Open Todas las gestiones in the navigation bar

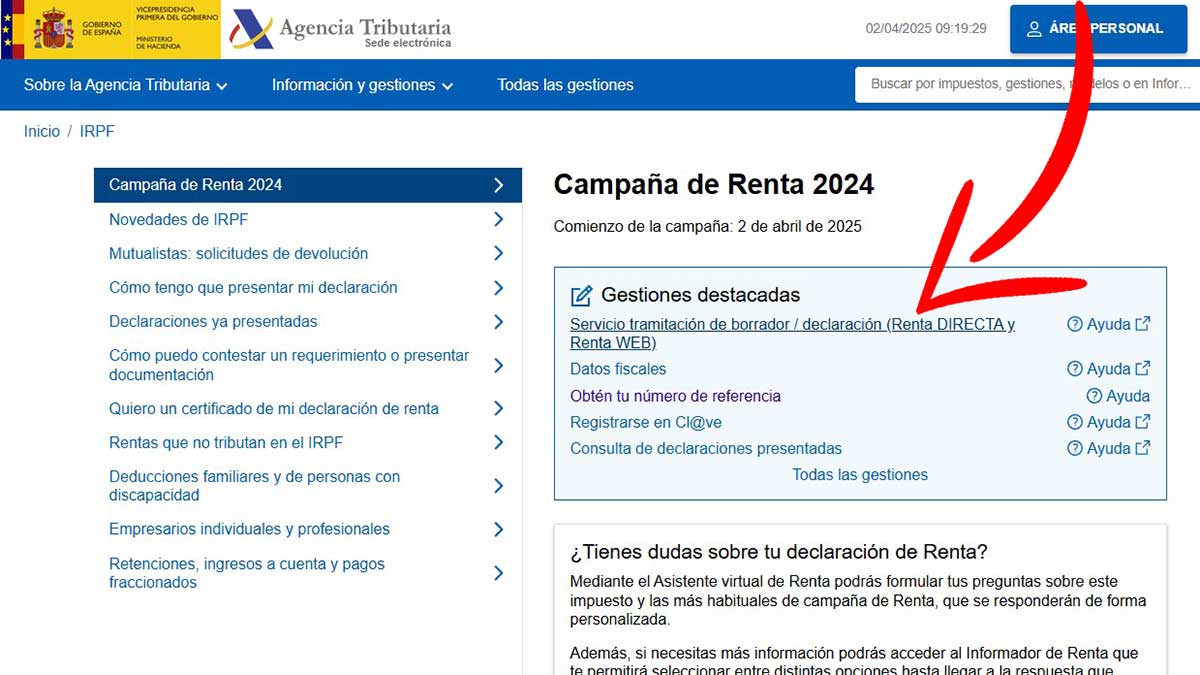(565, 85)
